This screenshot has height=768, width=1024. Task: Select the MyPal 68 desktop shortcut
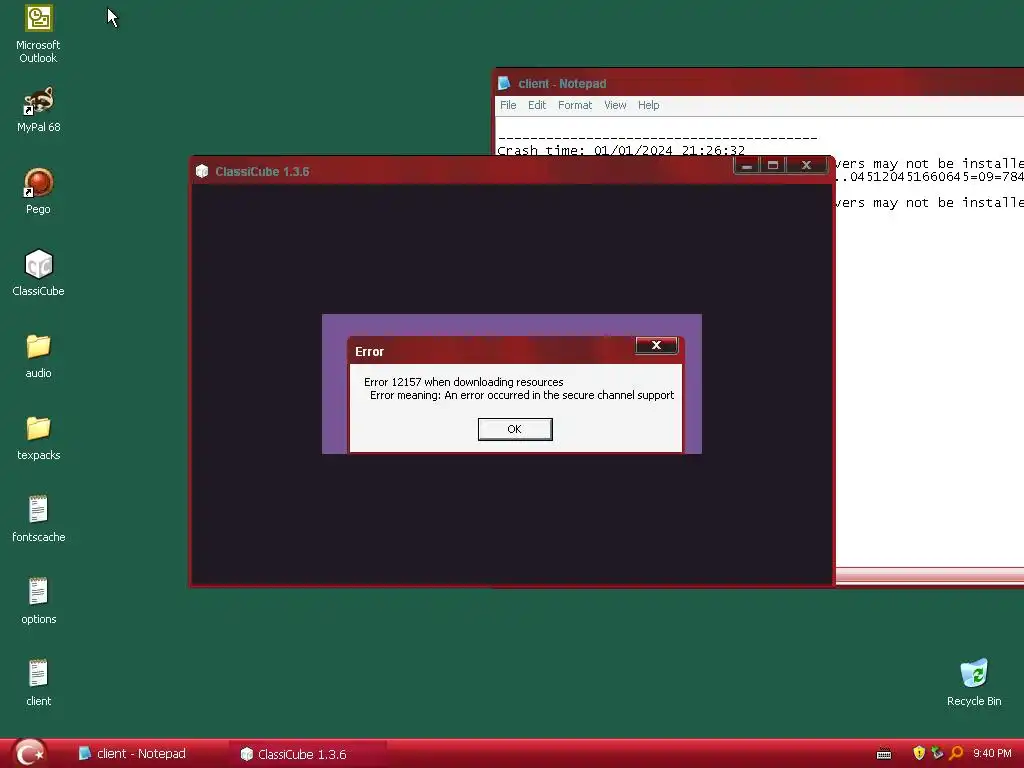pyautogui.click(x=39, y=110)
